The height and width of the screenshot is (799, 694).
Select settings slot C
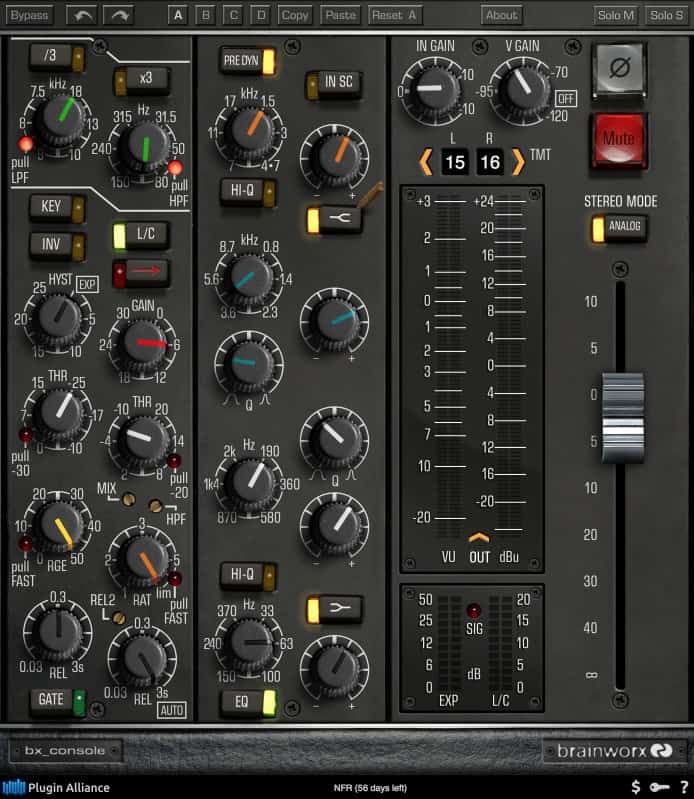point(233,15)
